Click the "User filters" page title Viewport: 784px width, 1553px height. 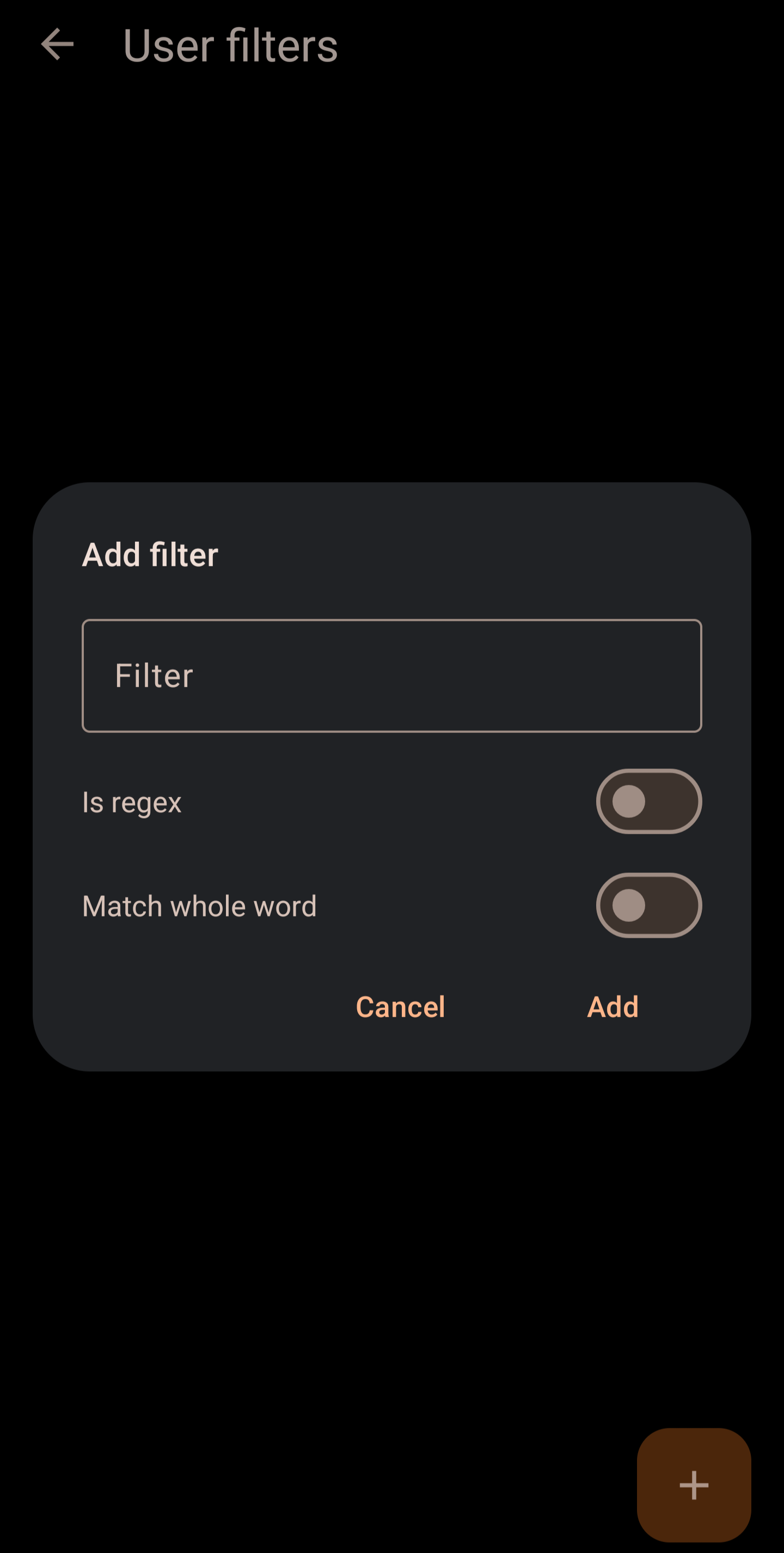click(x=230, y=46)
